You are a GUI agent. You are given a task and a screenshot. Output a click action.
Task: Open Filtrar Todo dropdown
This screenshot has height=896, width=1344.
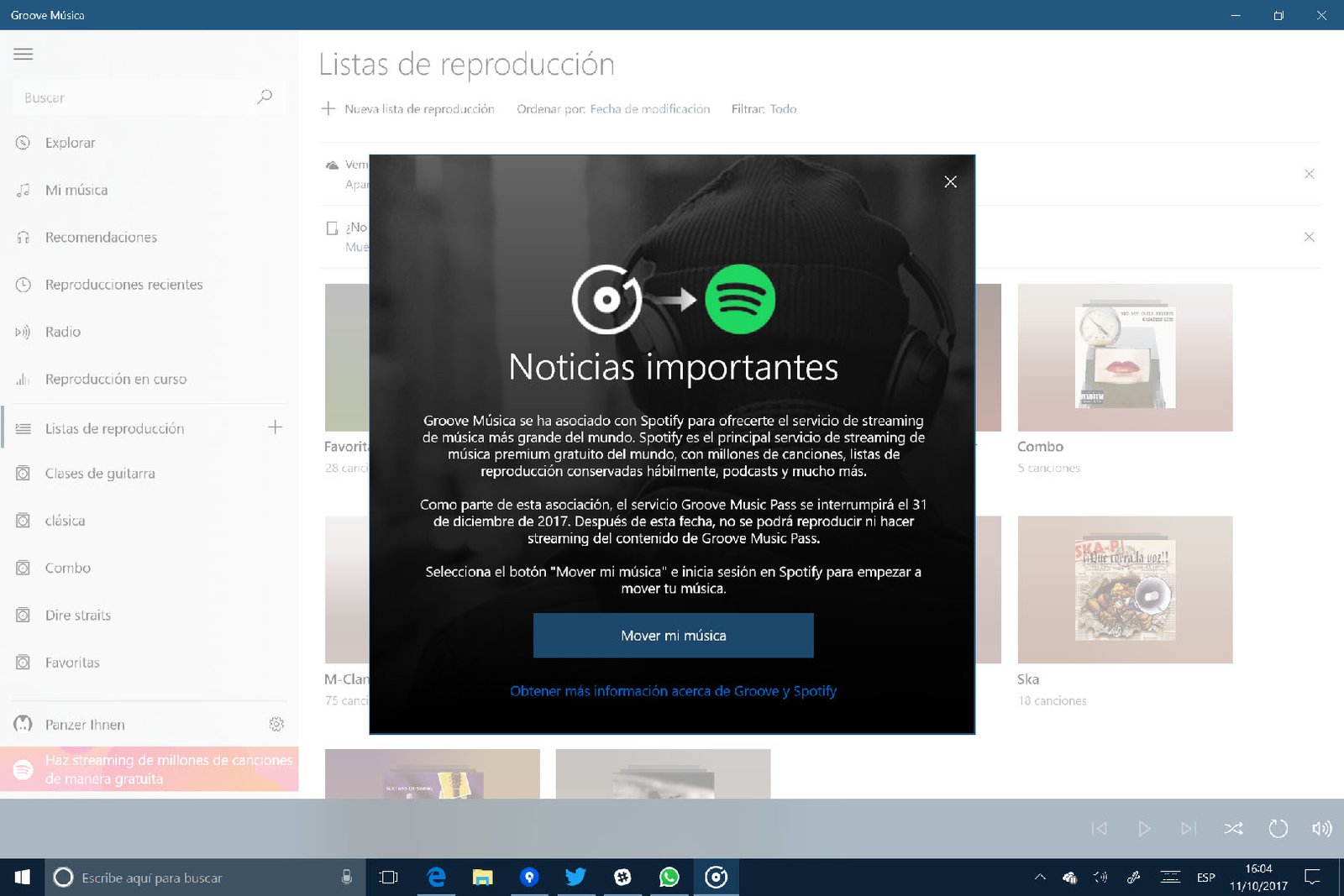tap(764, 109)
